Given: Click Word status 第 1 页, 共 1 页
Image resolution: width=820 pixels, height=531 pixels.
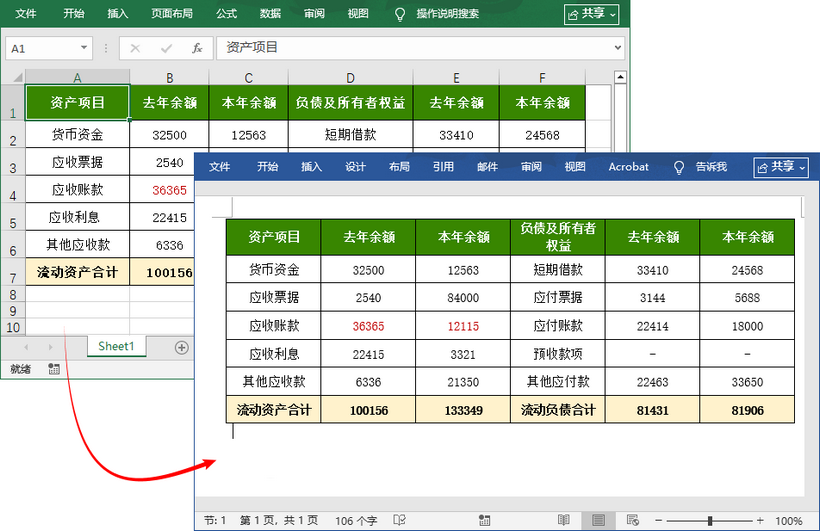Looking at the screenshot, I should (279, 521).
